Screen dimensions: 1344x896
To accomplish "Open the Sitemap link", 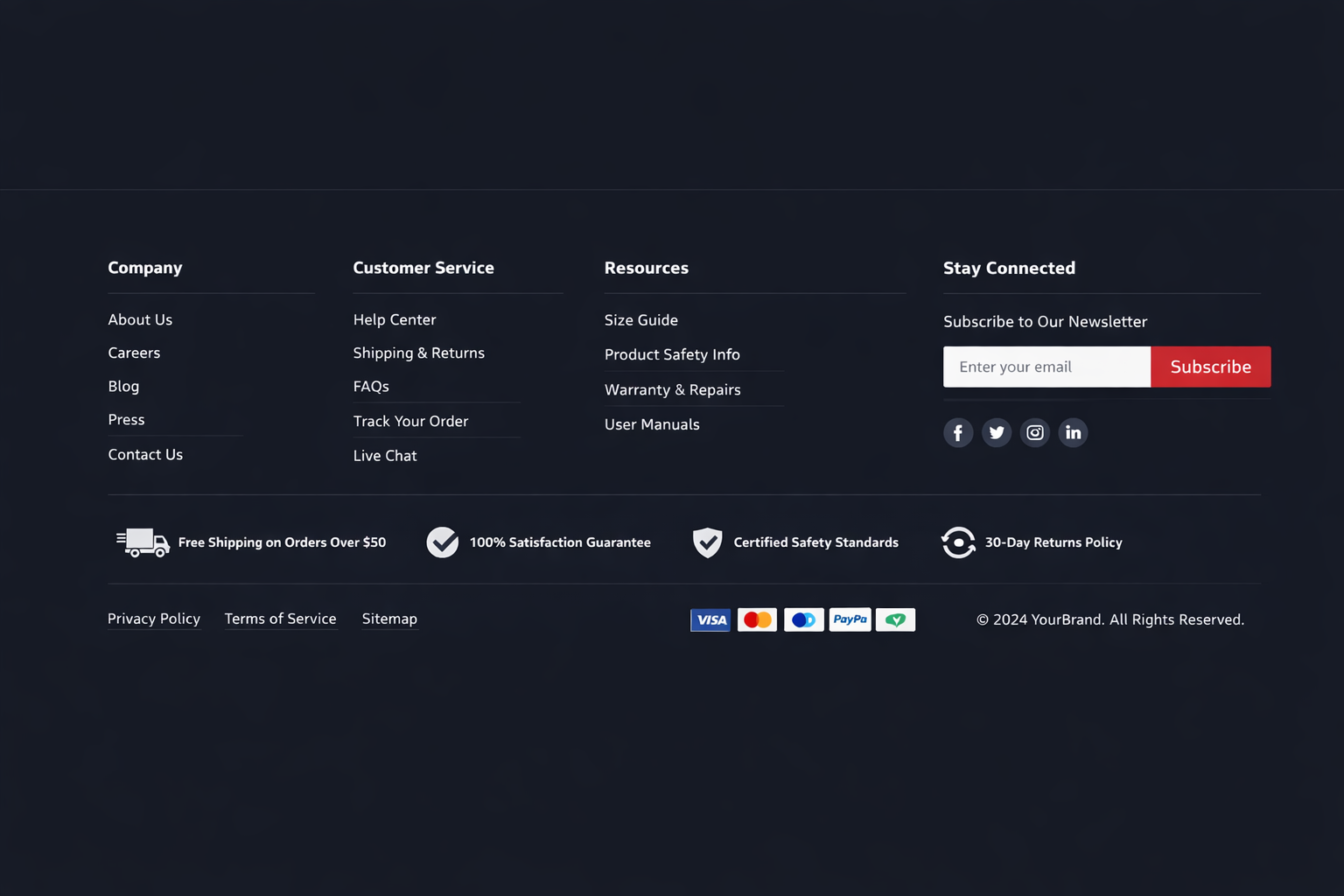I will pyautogui.click(x=389, y=619).
